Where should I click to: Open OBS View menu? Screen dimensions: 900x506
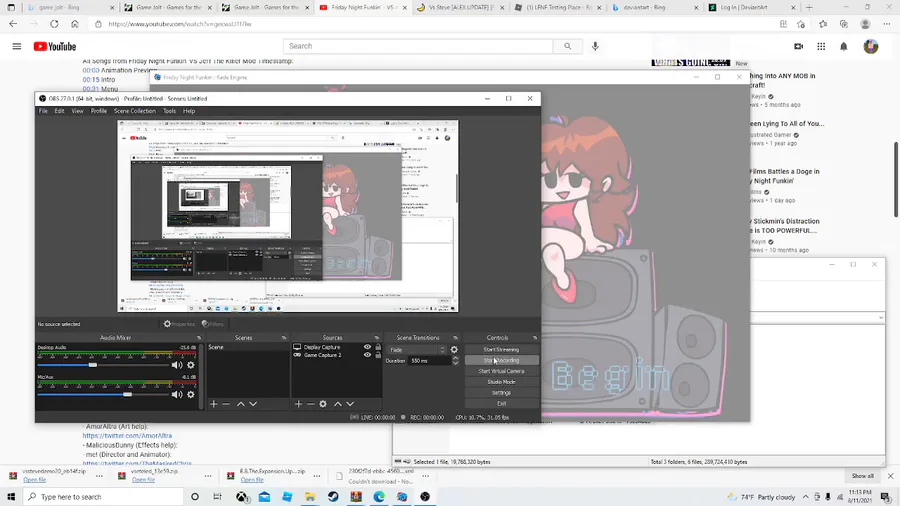tap(77, 111)
